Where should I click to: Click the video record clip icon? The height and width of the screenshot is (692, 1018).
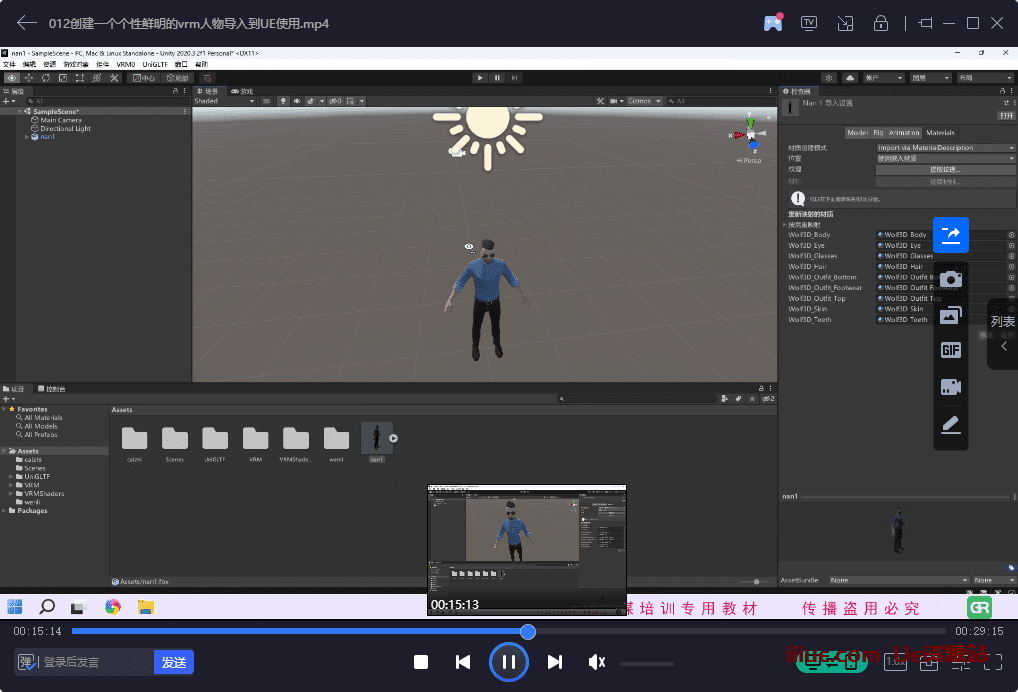950,387
